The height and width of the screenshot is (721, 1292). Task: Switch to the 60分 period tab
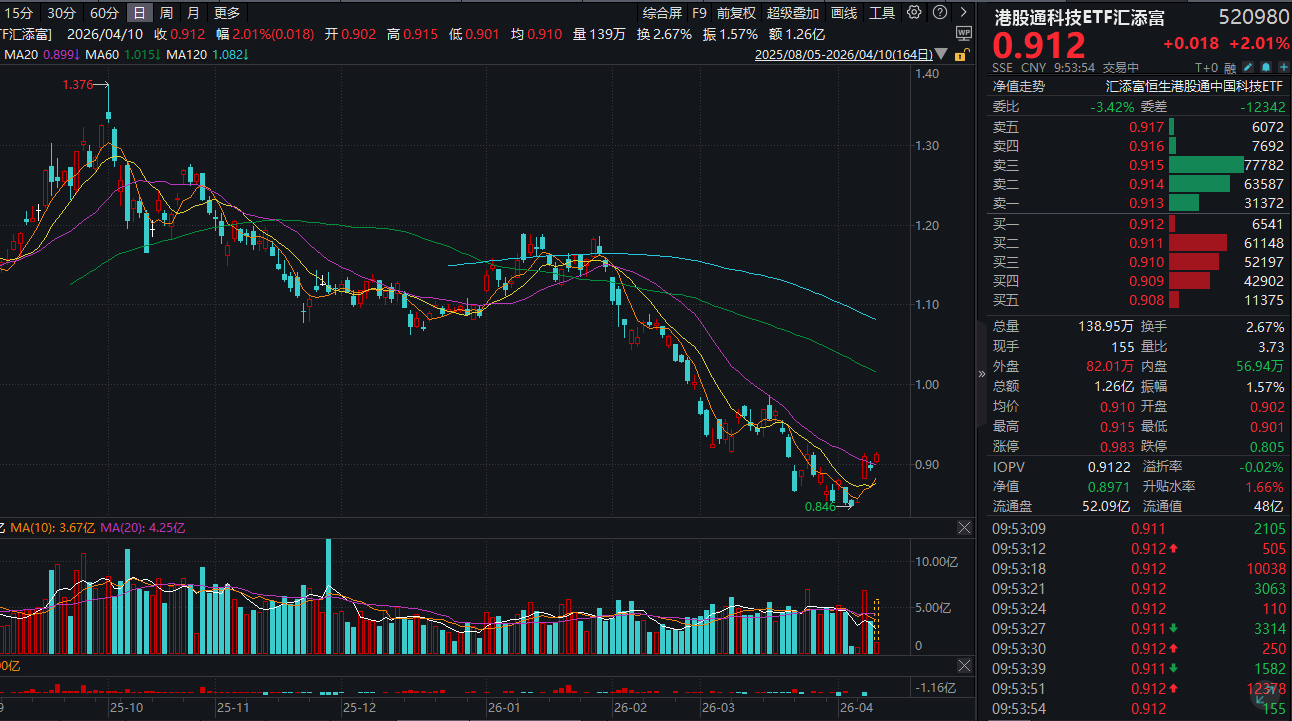pyautogui.click(x=104, y=13)
